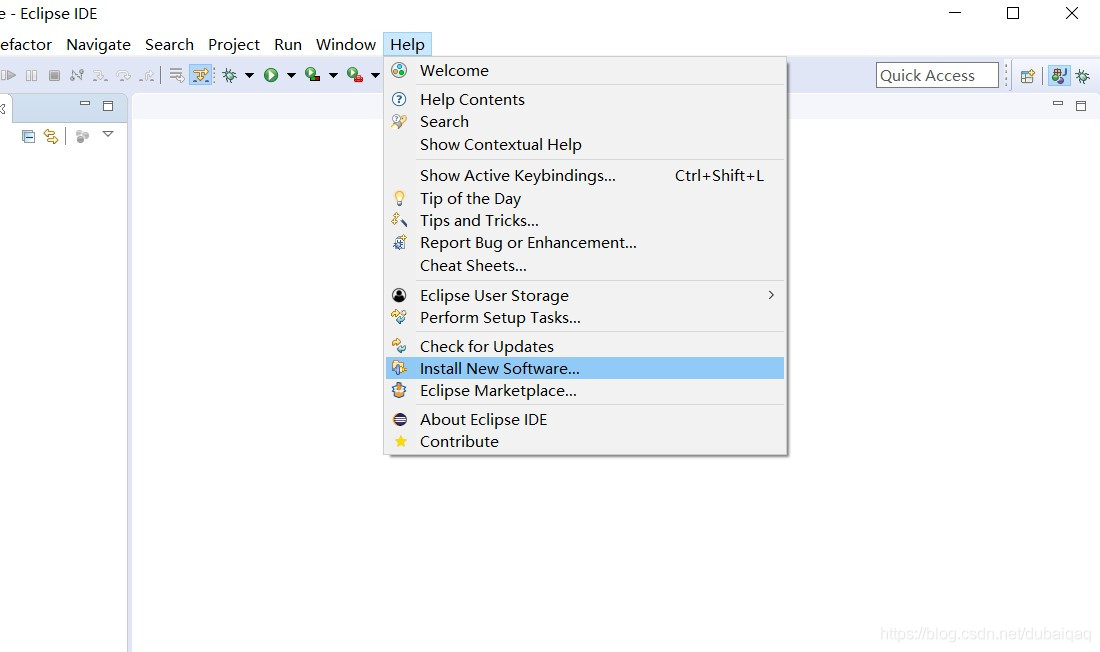Choose Contribute with the star icon
Screen dimensions: 1100x652
click(585, 441)
